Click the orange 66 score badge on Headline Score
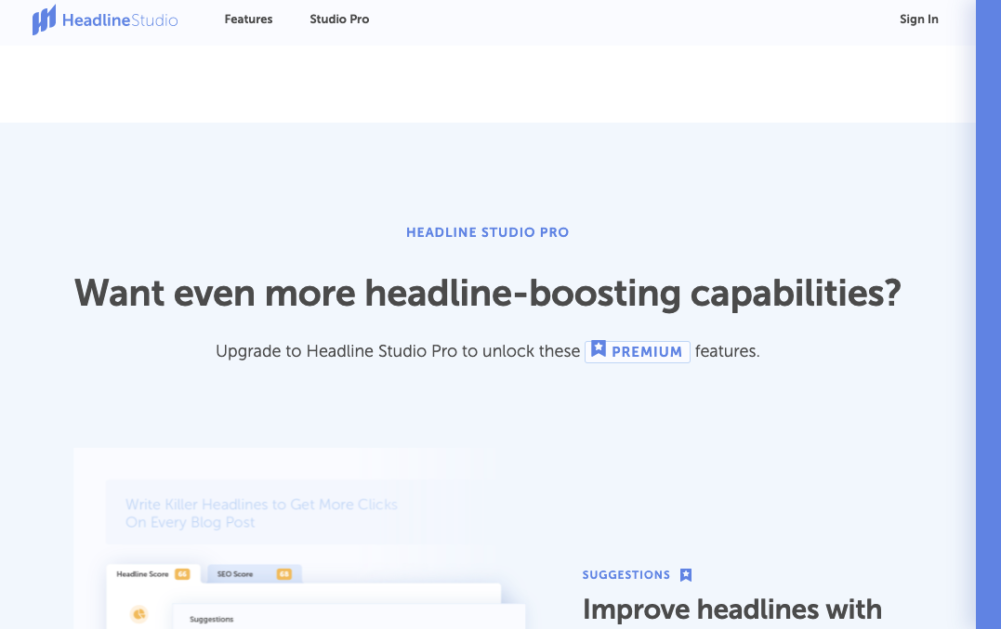This screenshot has width=1001, height=629. (181, 574)
